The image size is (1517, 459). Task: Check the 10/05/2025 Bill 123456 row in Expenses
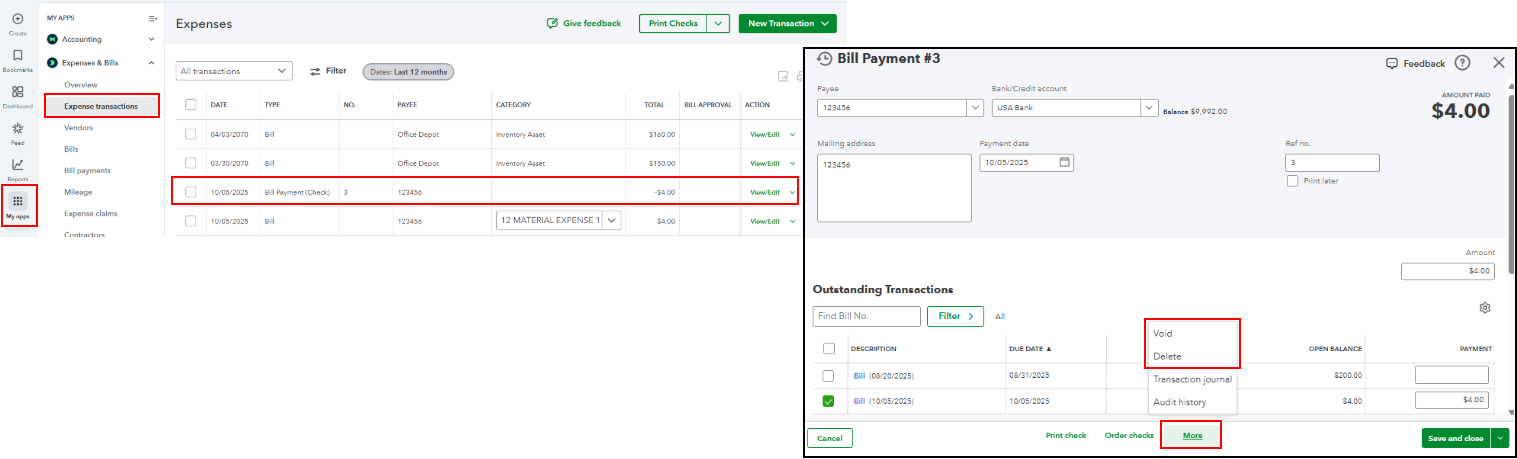(x=190, y=221)
